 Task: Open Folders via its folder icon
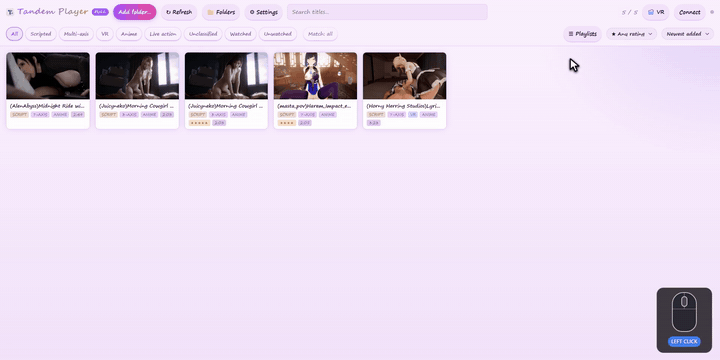(x=210, y=12)
